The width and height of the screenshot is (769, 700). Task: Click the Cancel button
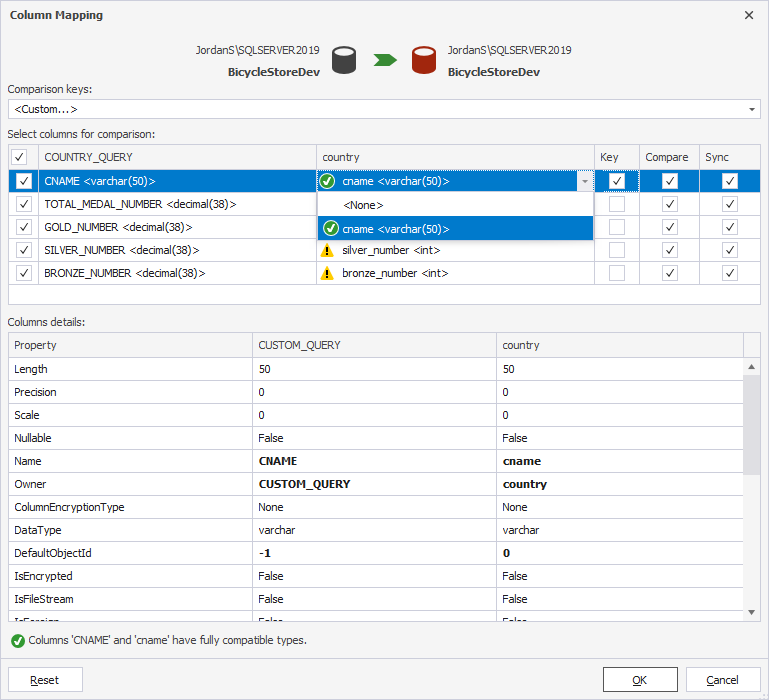723,680
